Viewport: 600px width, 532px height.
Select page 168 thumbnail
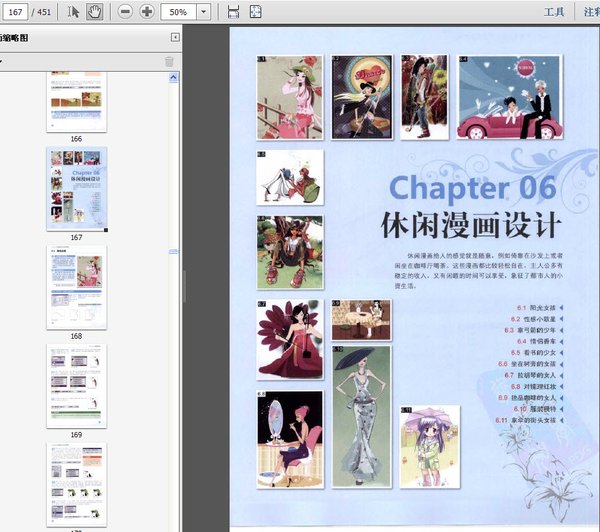(77, 287)
